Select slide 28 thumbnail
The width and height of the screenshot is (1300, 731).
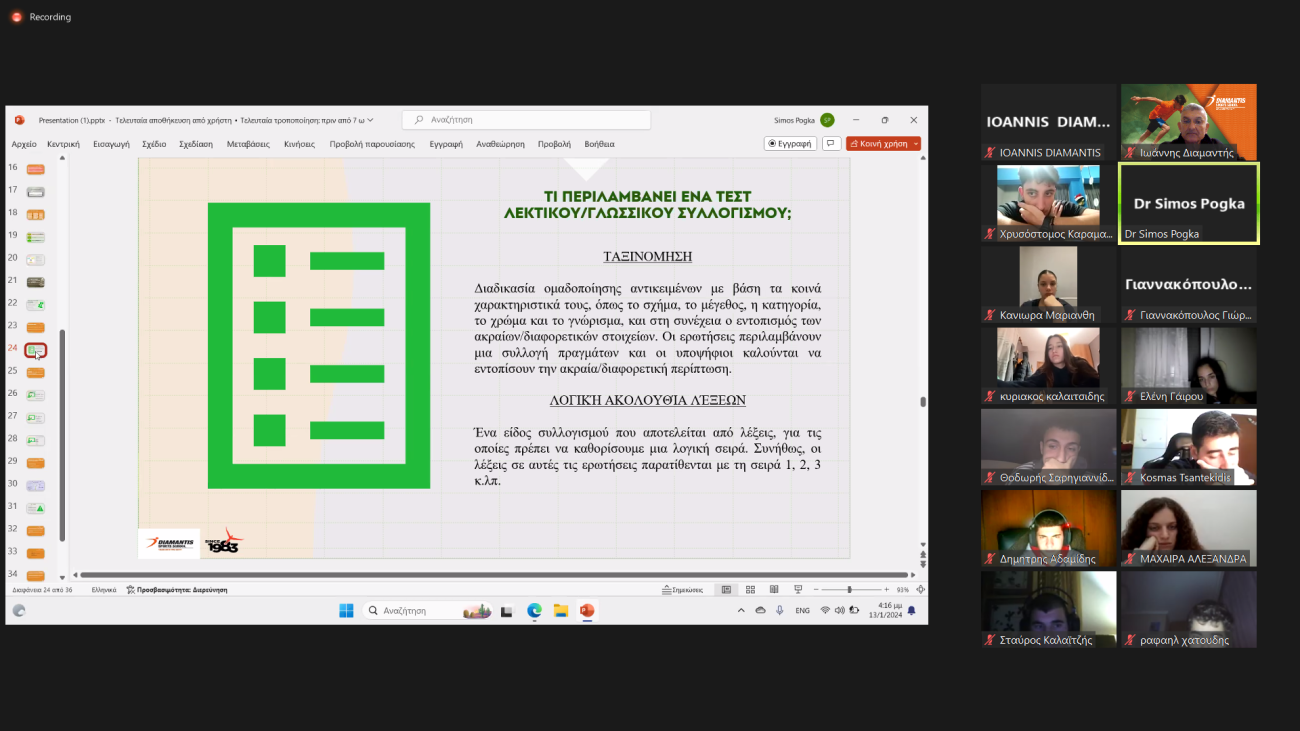click(x=35, y=440)
